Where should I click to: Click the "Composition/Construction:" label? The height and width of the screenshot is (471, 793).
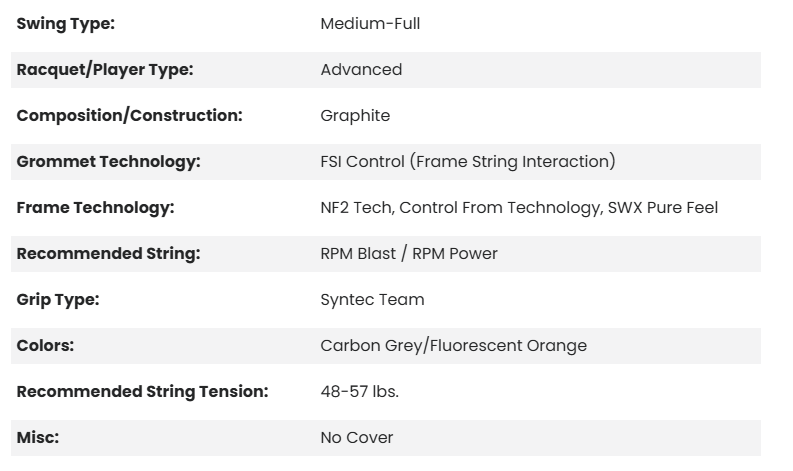[x=129, y=116]
